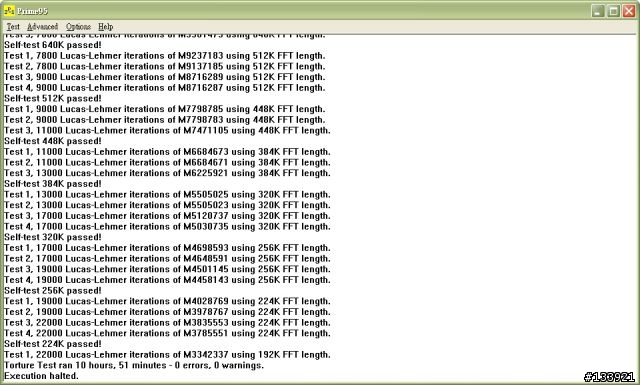Click the 'Self-test 448K passed!' line
Screen dimensions: 640x385
[53, 141]
